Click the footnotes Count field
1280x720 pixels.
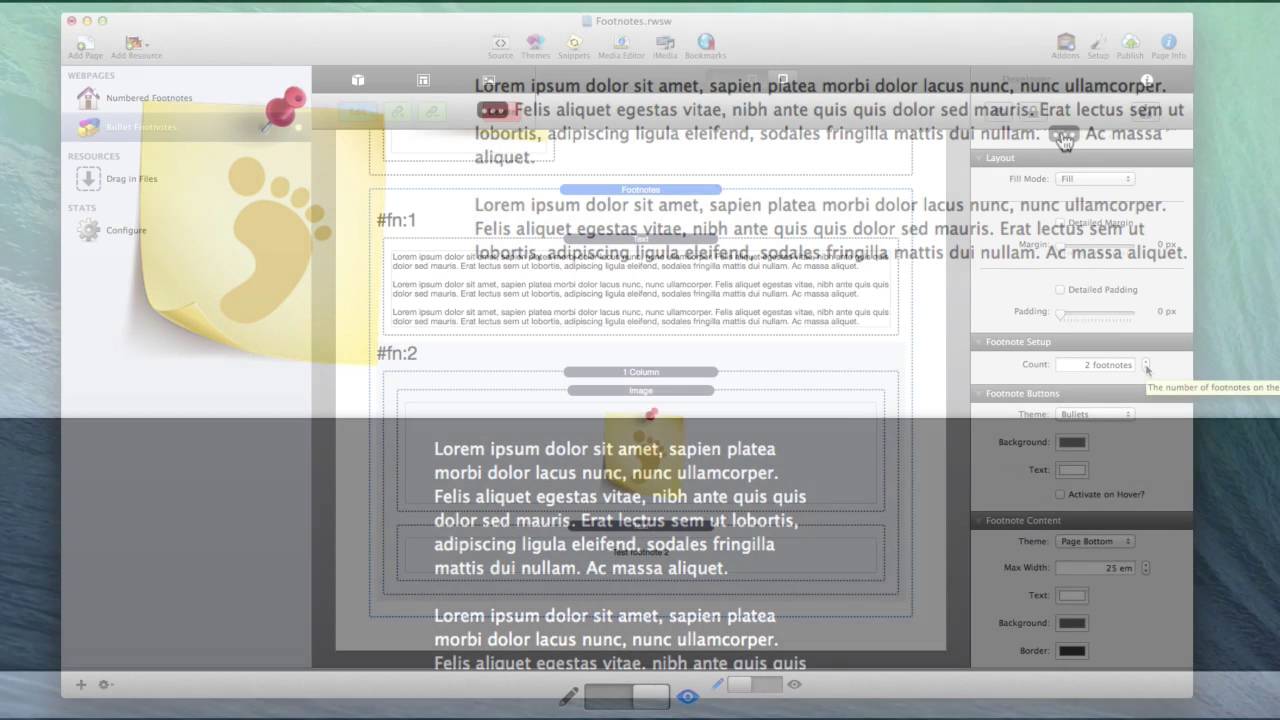1097,365
